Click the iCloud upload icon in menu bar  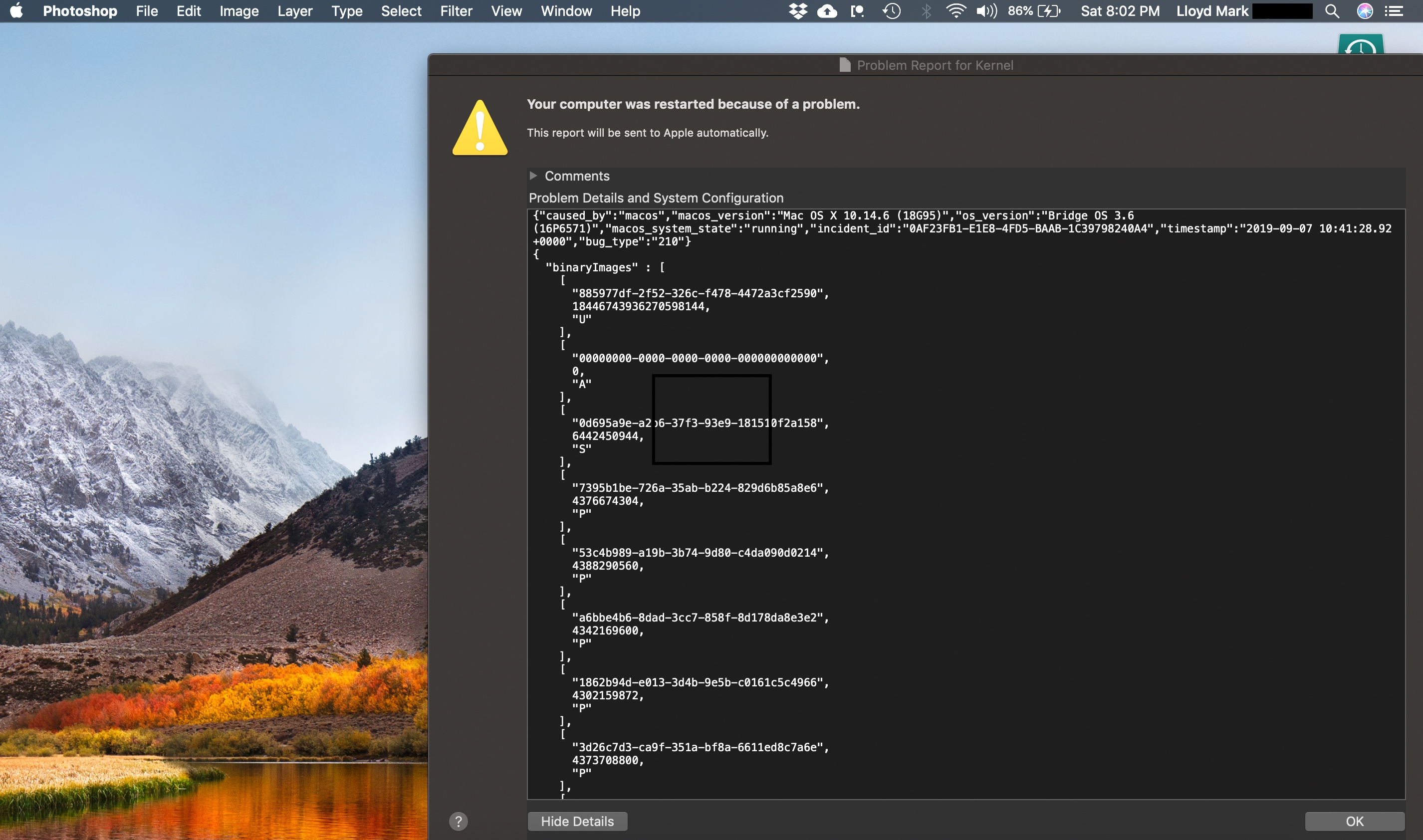[x=828, y=11]
